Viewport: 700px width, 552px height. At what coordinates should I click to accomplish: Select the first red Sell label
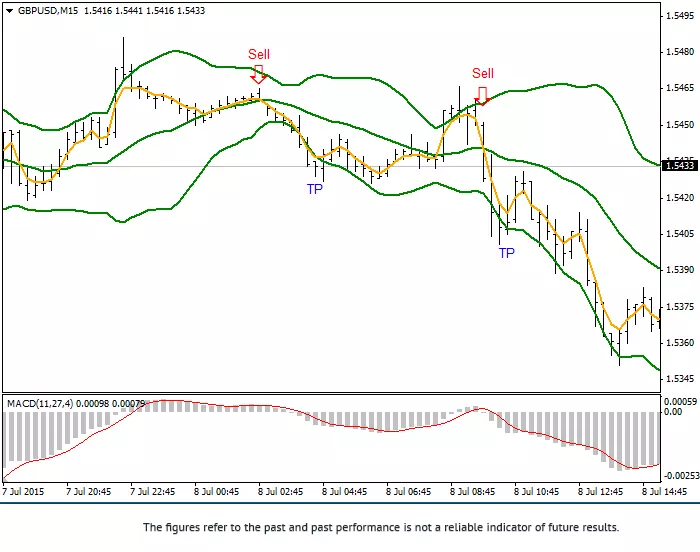259,54
